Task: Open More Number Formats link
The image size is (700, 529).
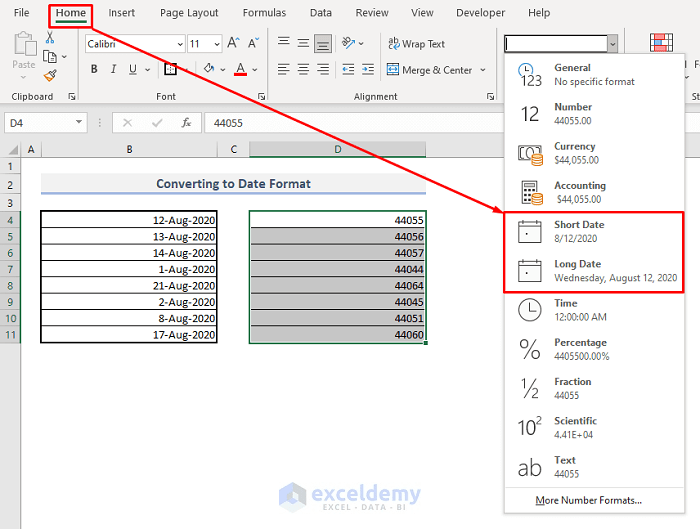Action: click(x=588, y=500)
